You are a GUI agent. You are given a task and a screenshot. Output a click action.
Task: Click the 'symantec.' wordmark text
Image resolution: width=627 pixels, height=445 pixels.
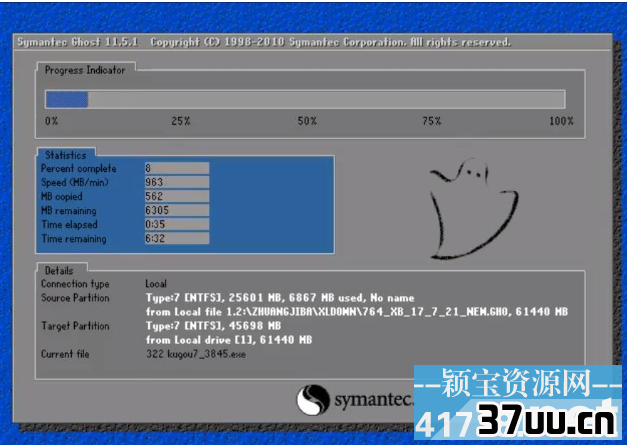coord(373,399)
